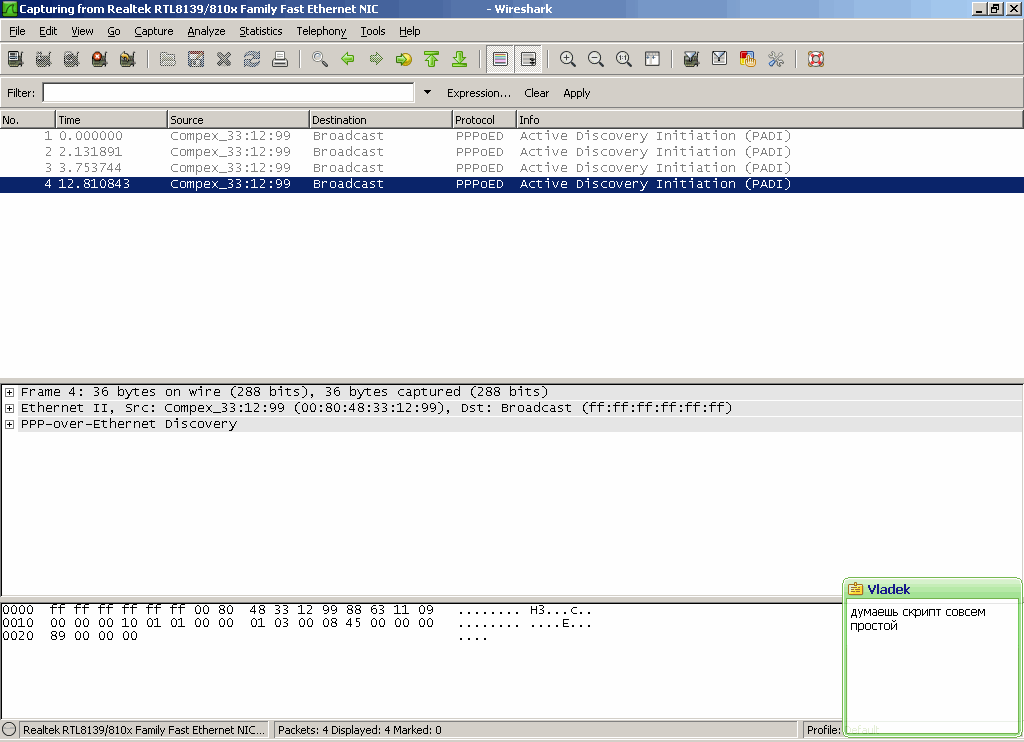Open the Telephony menu
Screen dimensions: 1024x742
click(321, 31)
